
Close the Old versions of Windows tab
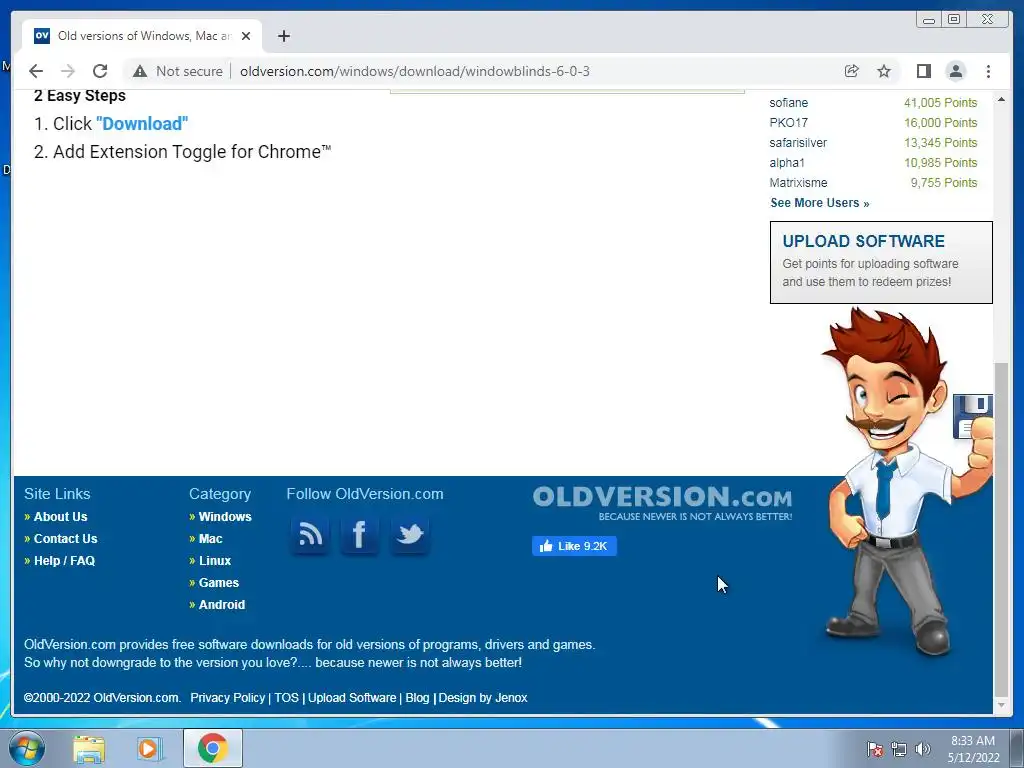coord(246,36)
